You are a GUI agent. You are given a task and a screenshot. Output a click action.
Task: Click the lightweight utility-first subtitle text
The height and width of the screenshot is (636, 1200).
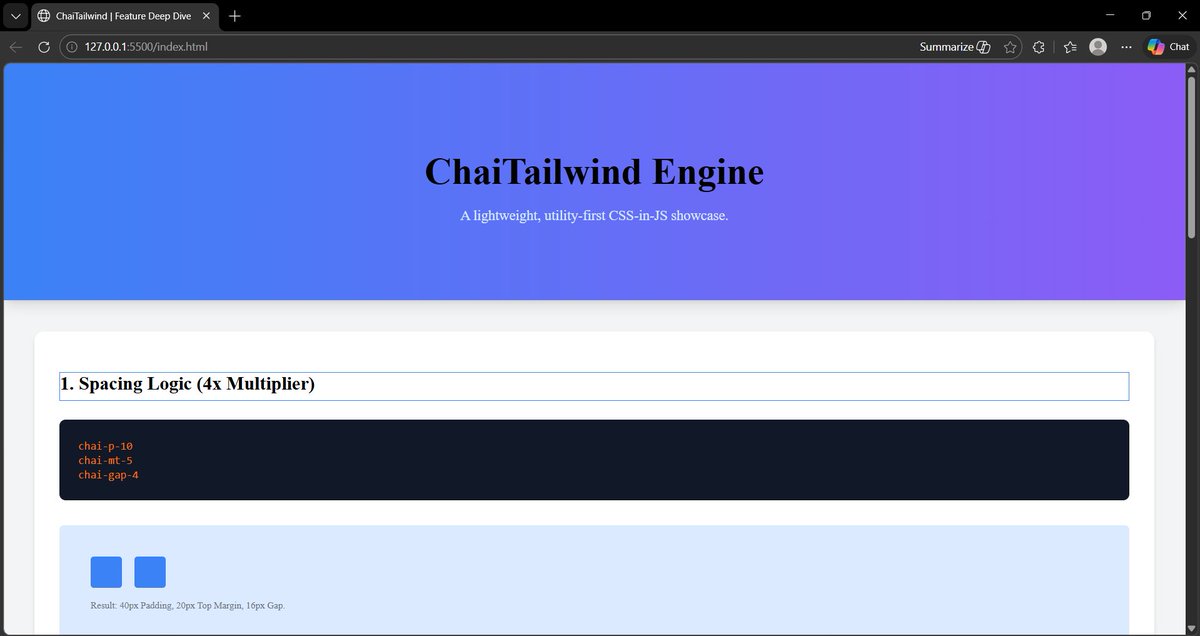point(594,216)
